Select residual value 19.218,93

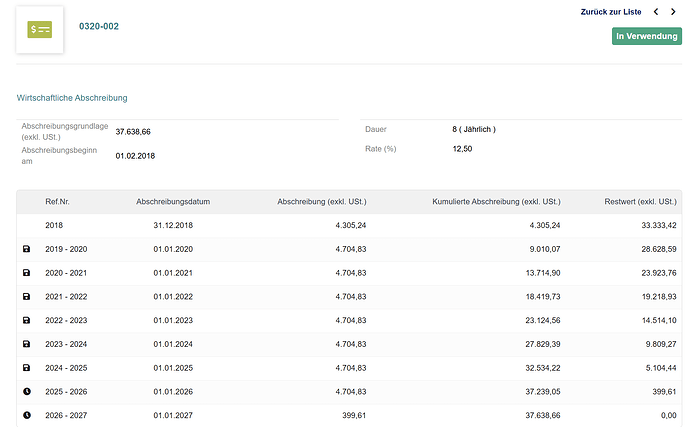pos(659,297)
